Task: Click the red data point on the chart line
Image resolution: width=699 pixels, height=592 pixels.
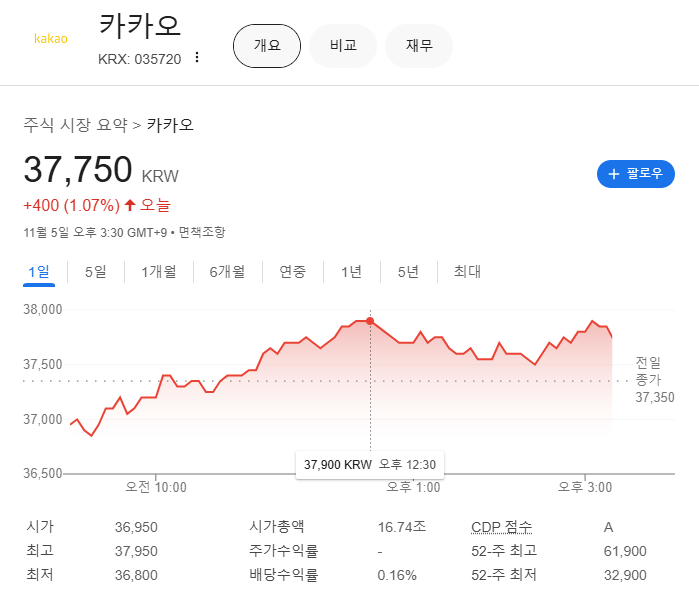Action: pos(370,321)
